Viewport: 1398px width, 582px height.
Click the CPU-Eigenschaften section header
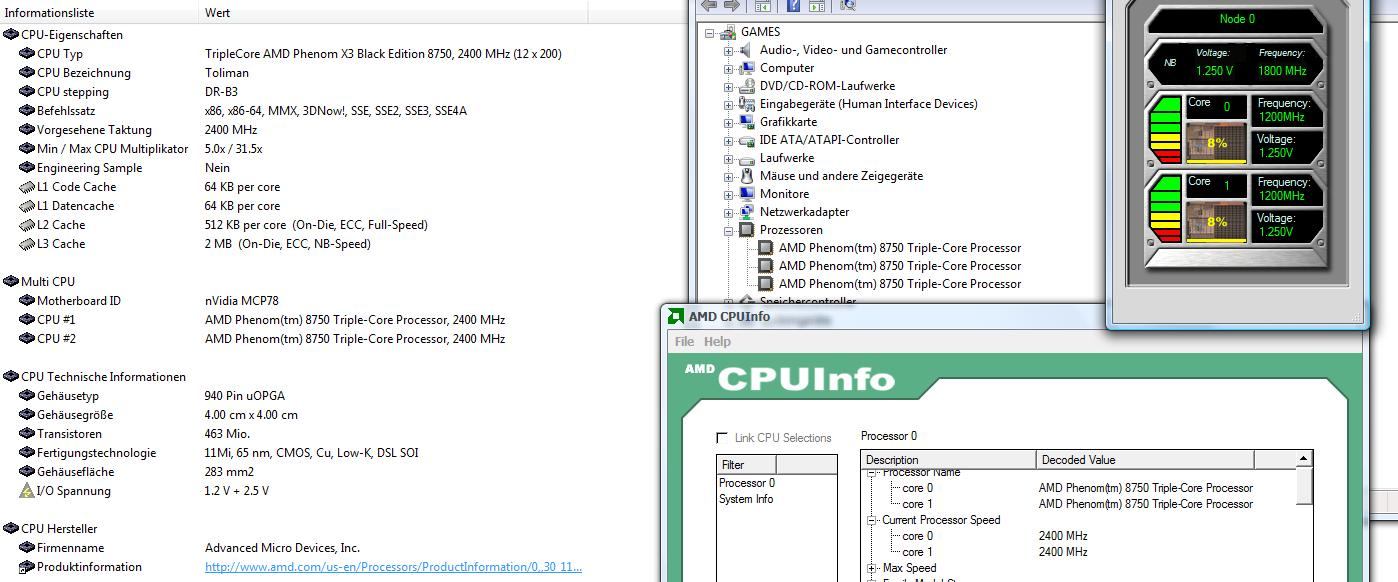click(72, 35)
